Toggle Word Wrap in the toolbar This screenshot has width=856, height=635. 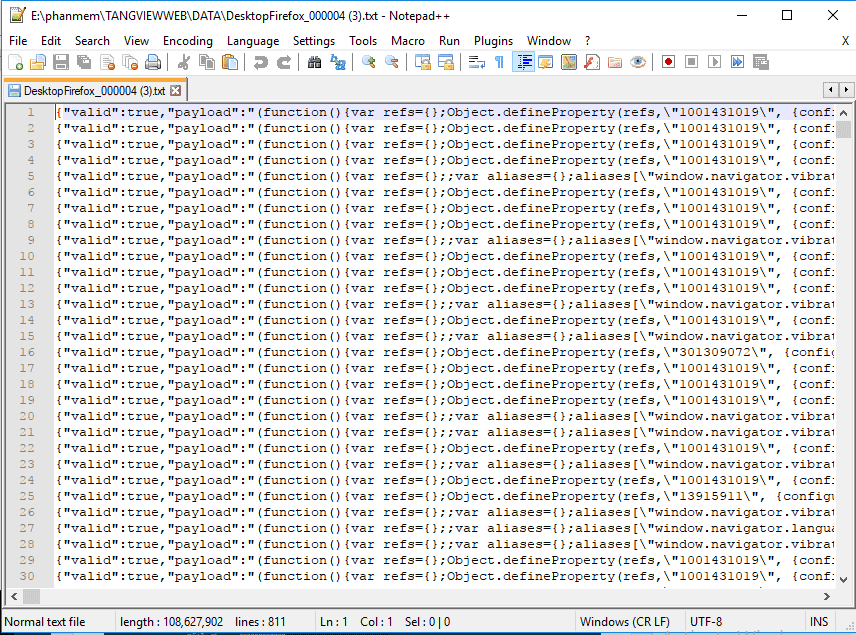(x=476, y=63)
